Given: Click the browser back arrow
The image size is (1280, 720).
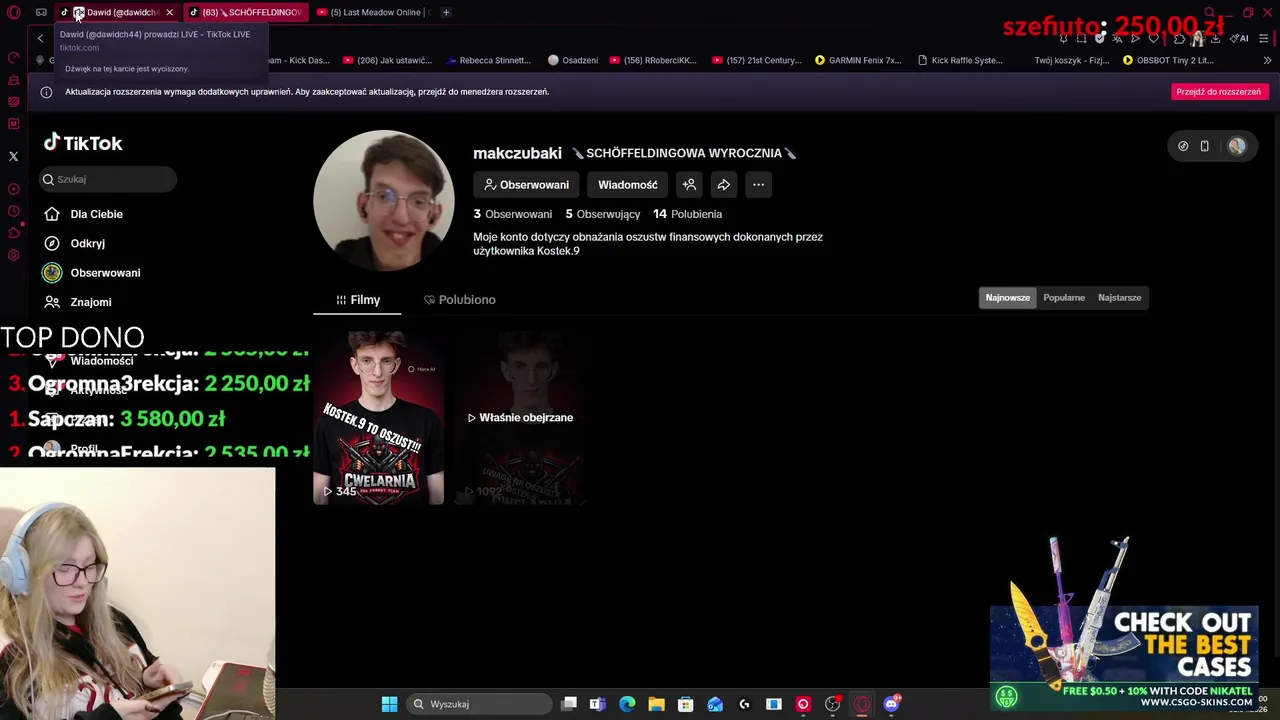Looking at the screenshot, I should 40,38.
